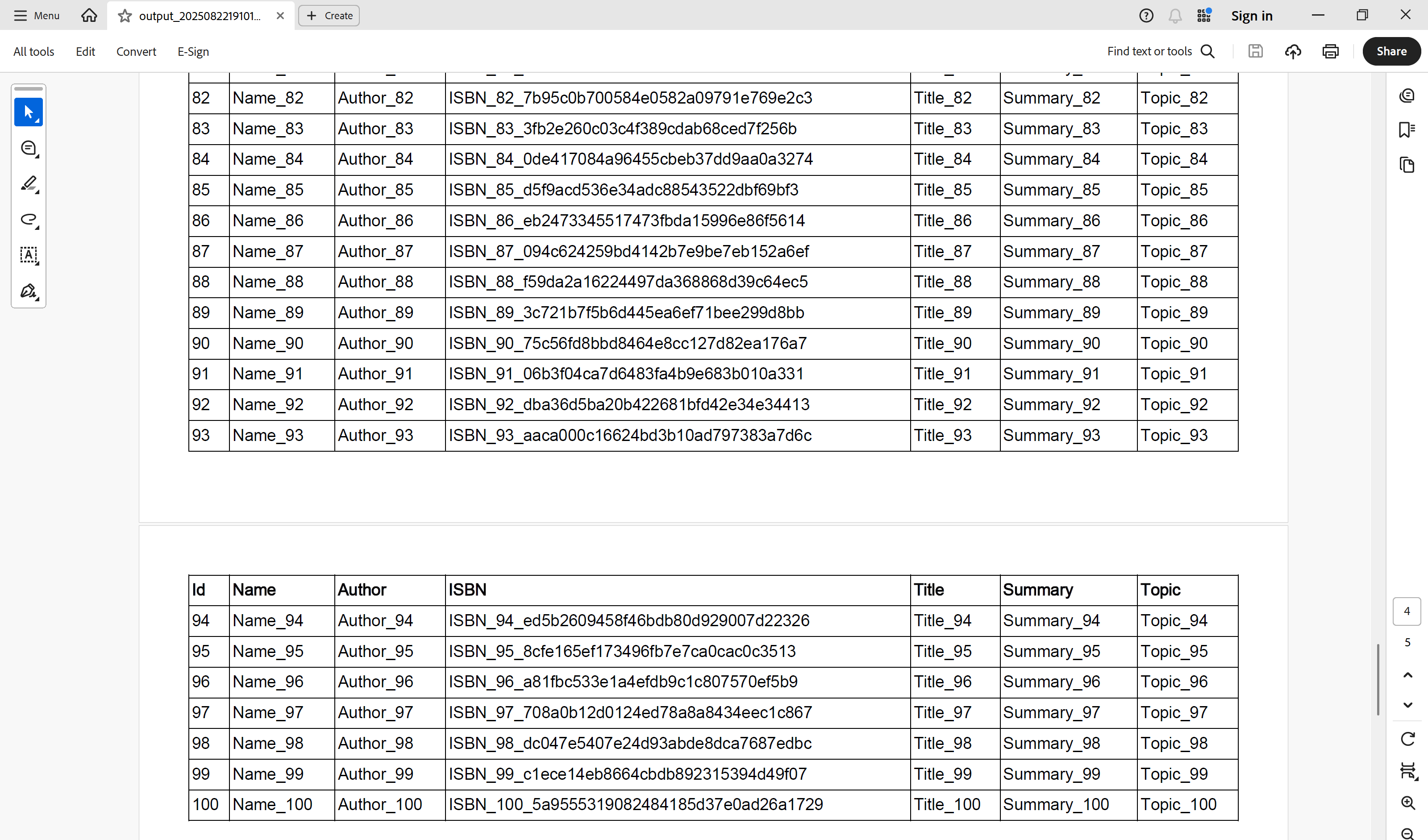Viewport: 1428px width, 840px height.
Task: Click the Print icon
Action: pos(1330,51)
